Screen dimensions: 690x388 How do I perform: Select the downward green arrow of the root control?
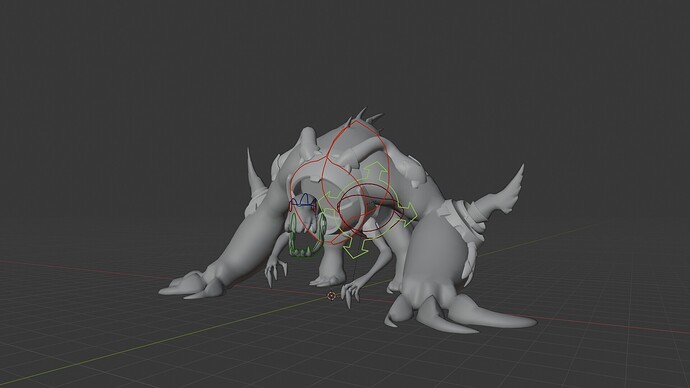(x=355, y=249)
